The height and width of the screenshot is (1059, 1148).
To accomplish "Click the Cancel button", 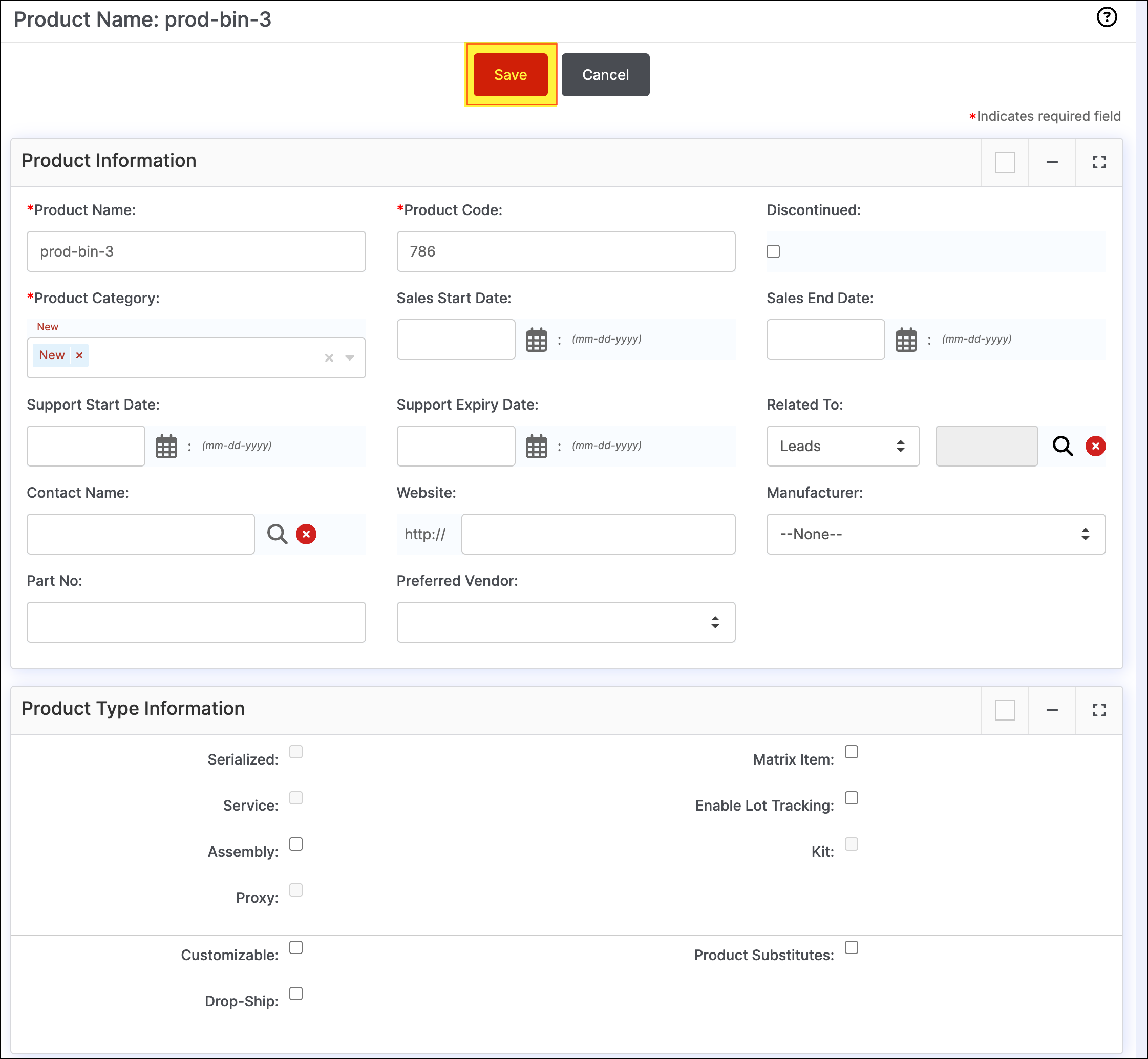I will 606,74.
